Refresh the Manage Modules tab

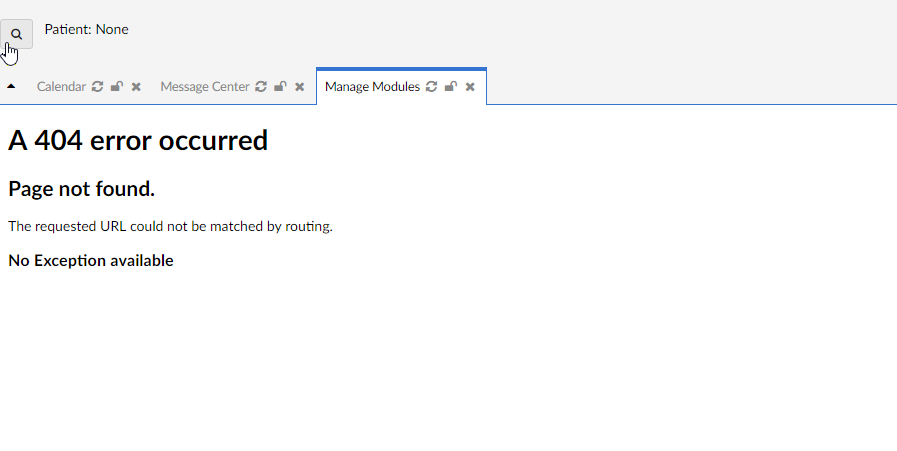[431, 86]
